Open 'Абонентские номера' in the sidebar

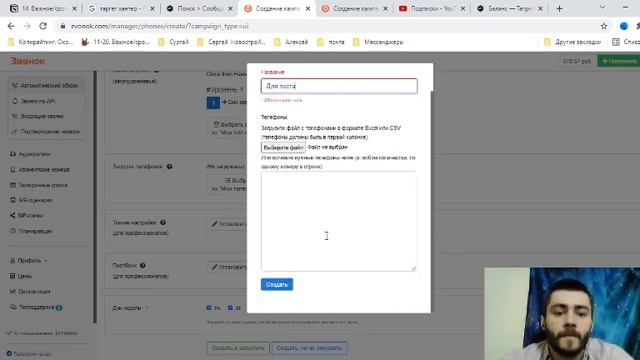40,169
